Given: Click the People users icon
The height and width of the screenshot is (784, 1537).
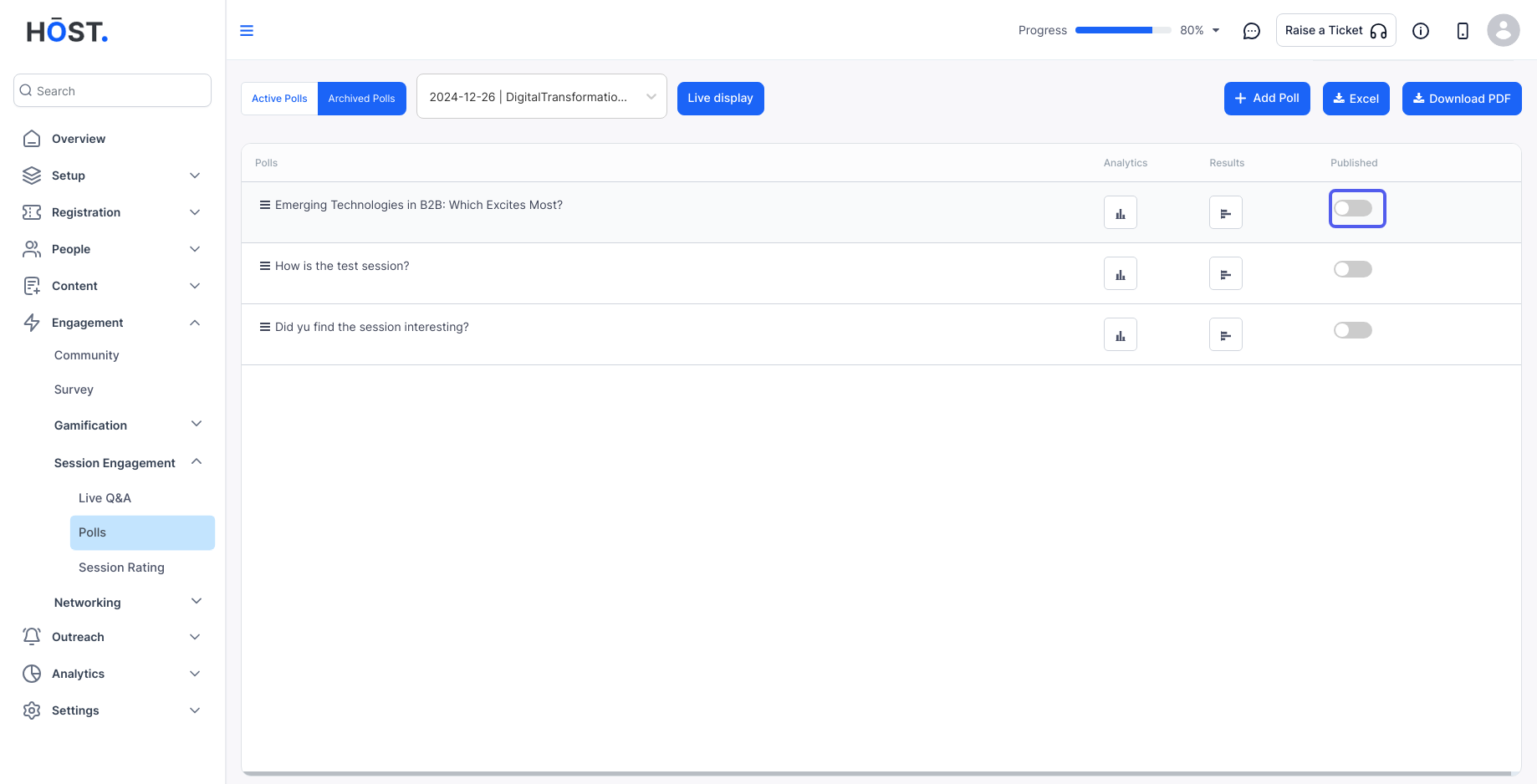Looking at the screenshot, I should (32, 249).
